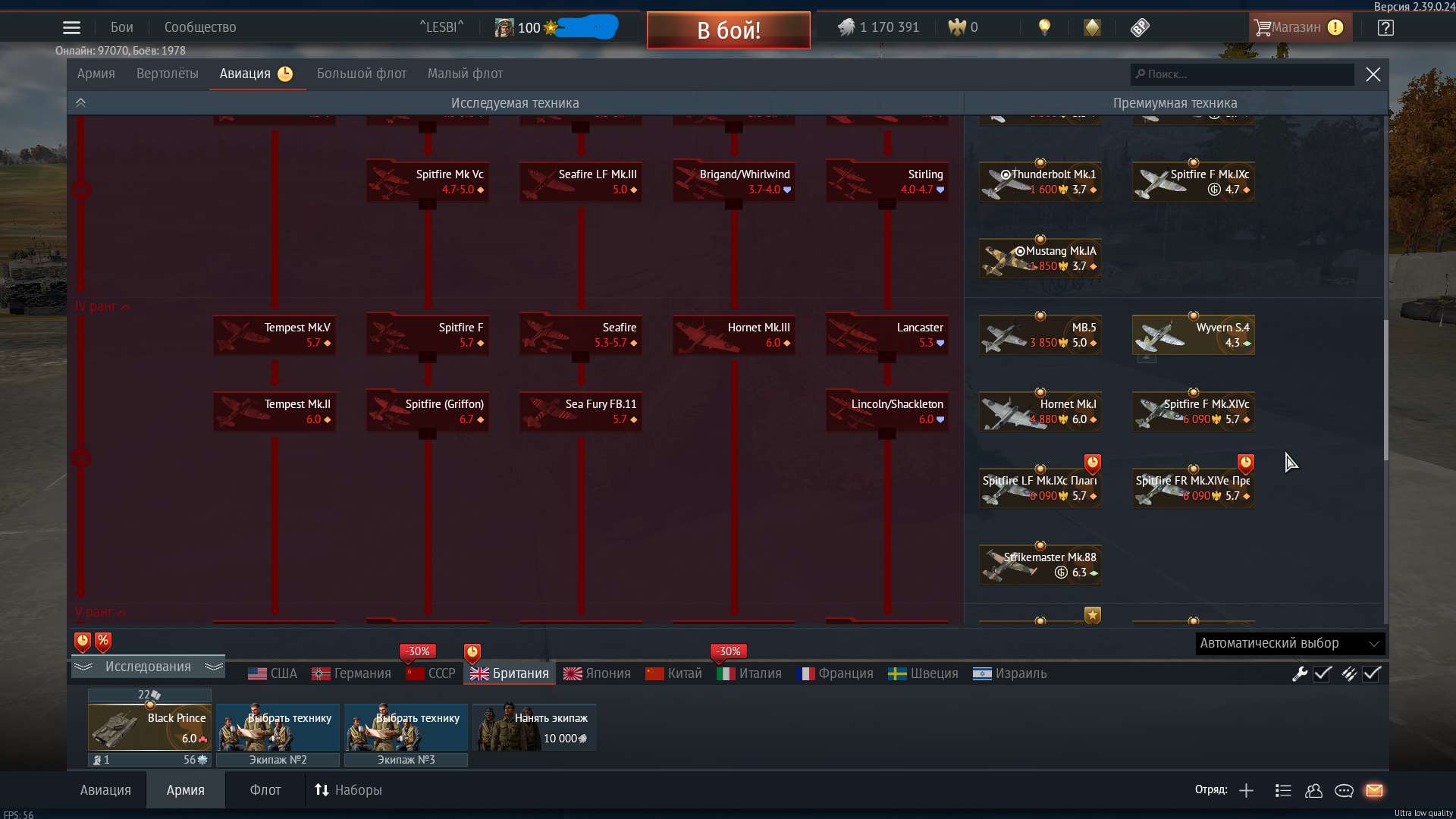Viewport: 1456px width, 819px height.
Task: Open the ticket items icon in top bar
Action: tap(1140, 27)
